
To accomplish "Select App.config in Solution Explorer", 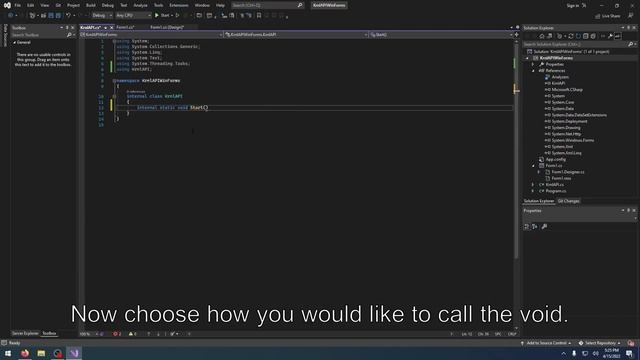I will coord(556,159).
